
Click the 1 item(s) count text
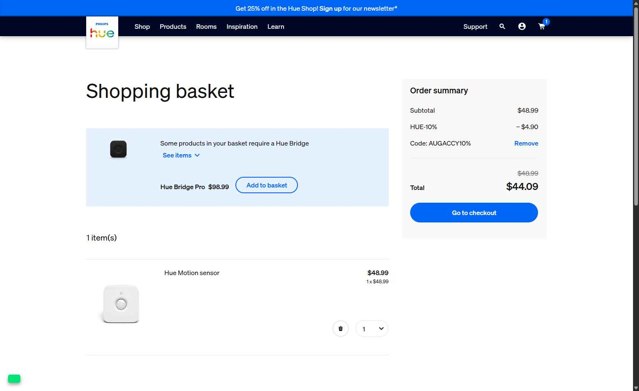(x=101, y=238)
